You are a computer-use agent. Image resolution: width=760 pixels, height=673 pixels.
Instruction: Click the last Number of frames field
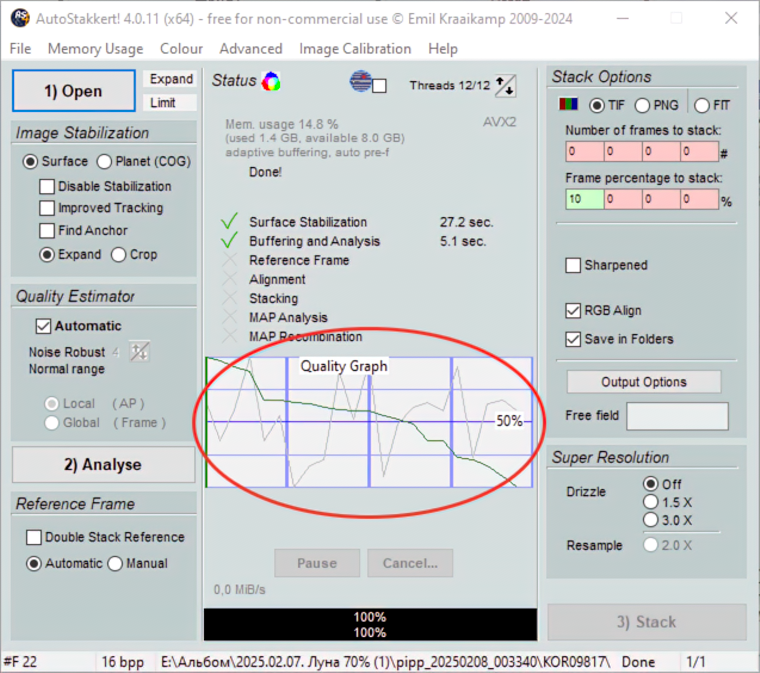coord(699,152)
